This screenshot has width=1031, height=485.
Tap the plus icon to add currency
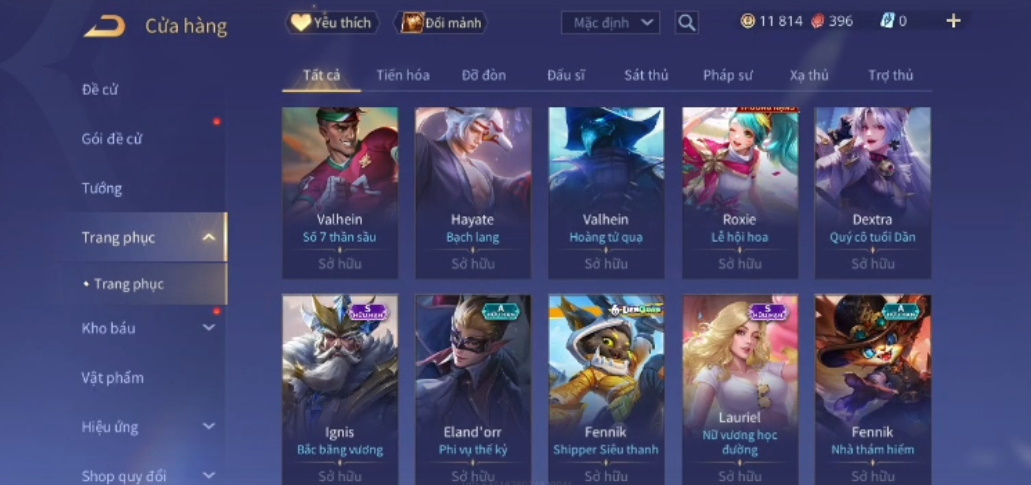point(953,21)
